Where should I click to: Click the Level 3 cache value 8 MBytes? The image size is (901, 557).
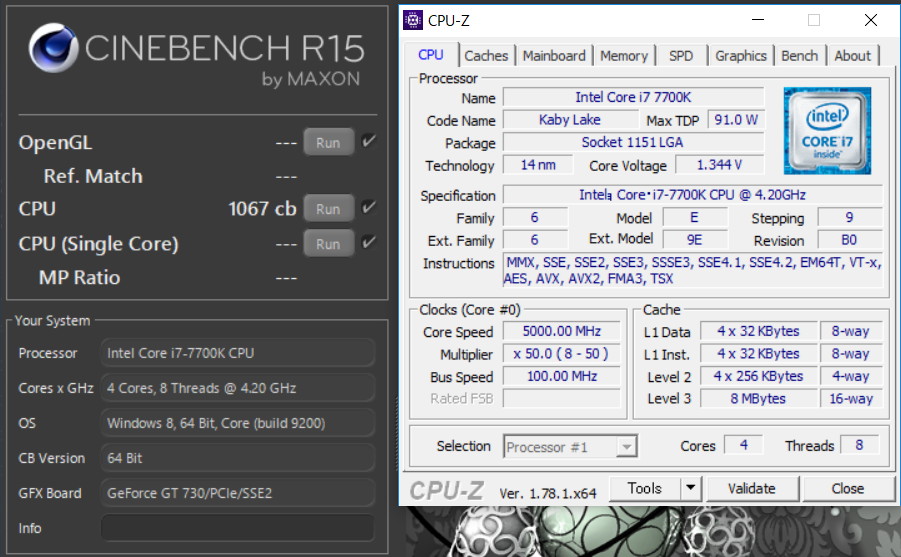(x=758, y=398)
